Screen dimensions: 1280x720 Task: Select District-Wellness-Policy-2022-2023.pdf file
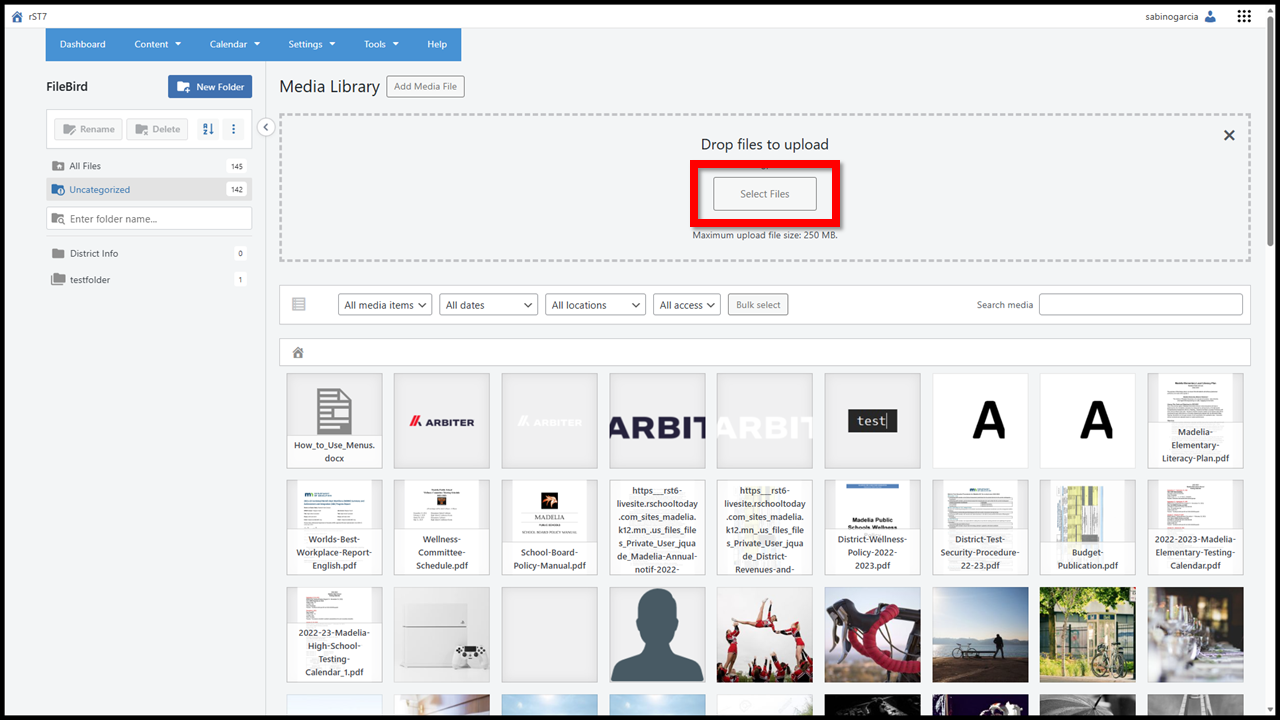pyautogui.click(x=872, y=528)
